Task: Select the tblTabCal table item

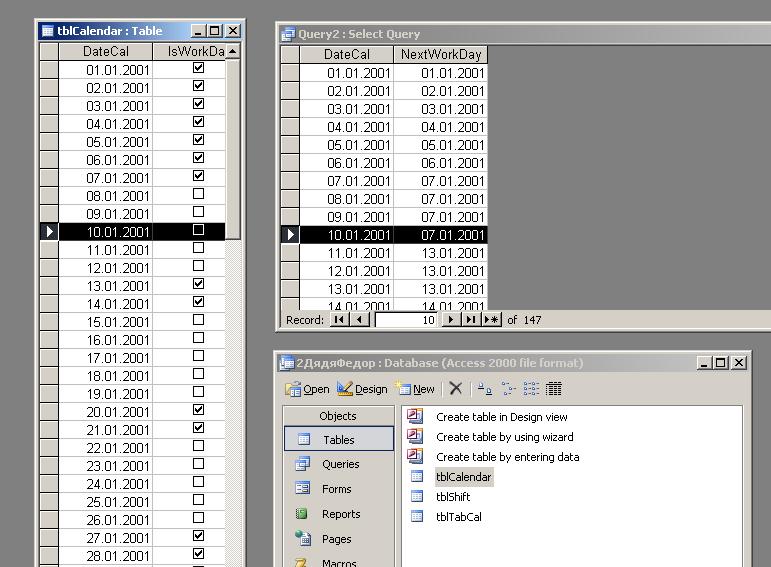Action: pyautogui.click(x=459, y=517)
